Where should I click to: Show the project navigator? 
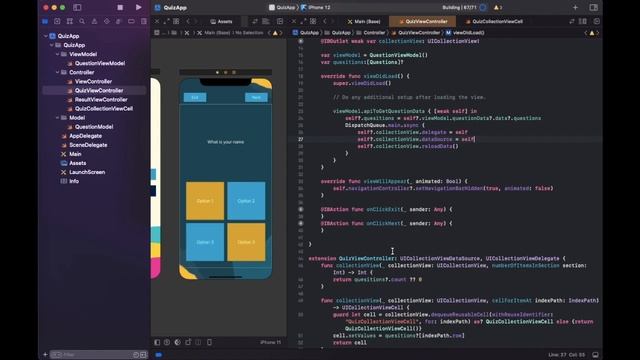pyautogui.click(x=45, y=21)
